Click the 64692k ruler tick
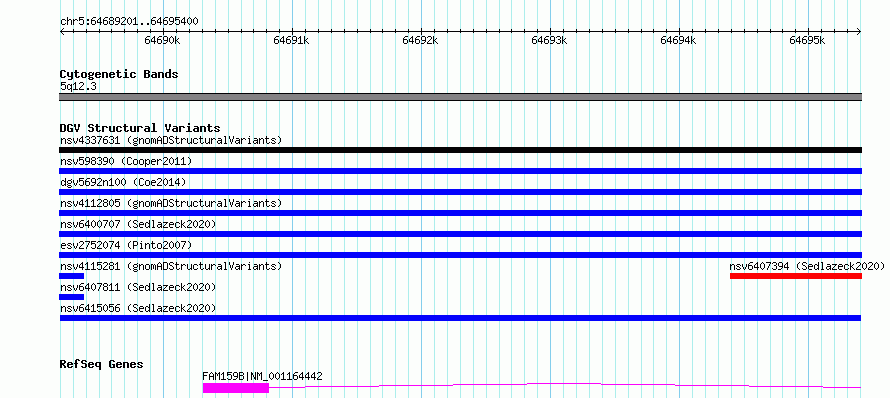This screenshot has width=890, height=398. (421, 40)
